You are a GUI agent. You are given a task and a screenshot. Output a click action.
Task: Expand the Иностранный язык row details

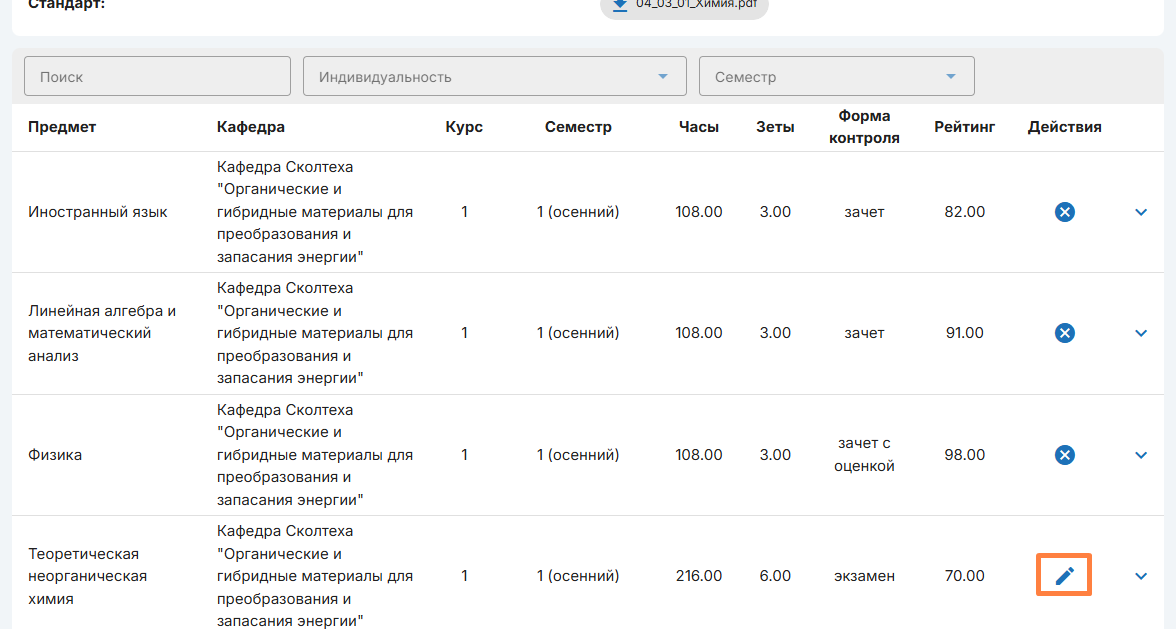tap(1141, 212)
